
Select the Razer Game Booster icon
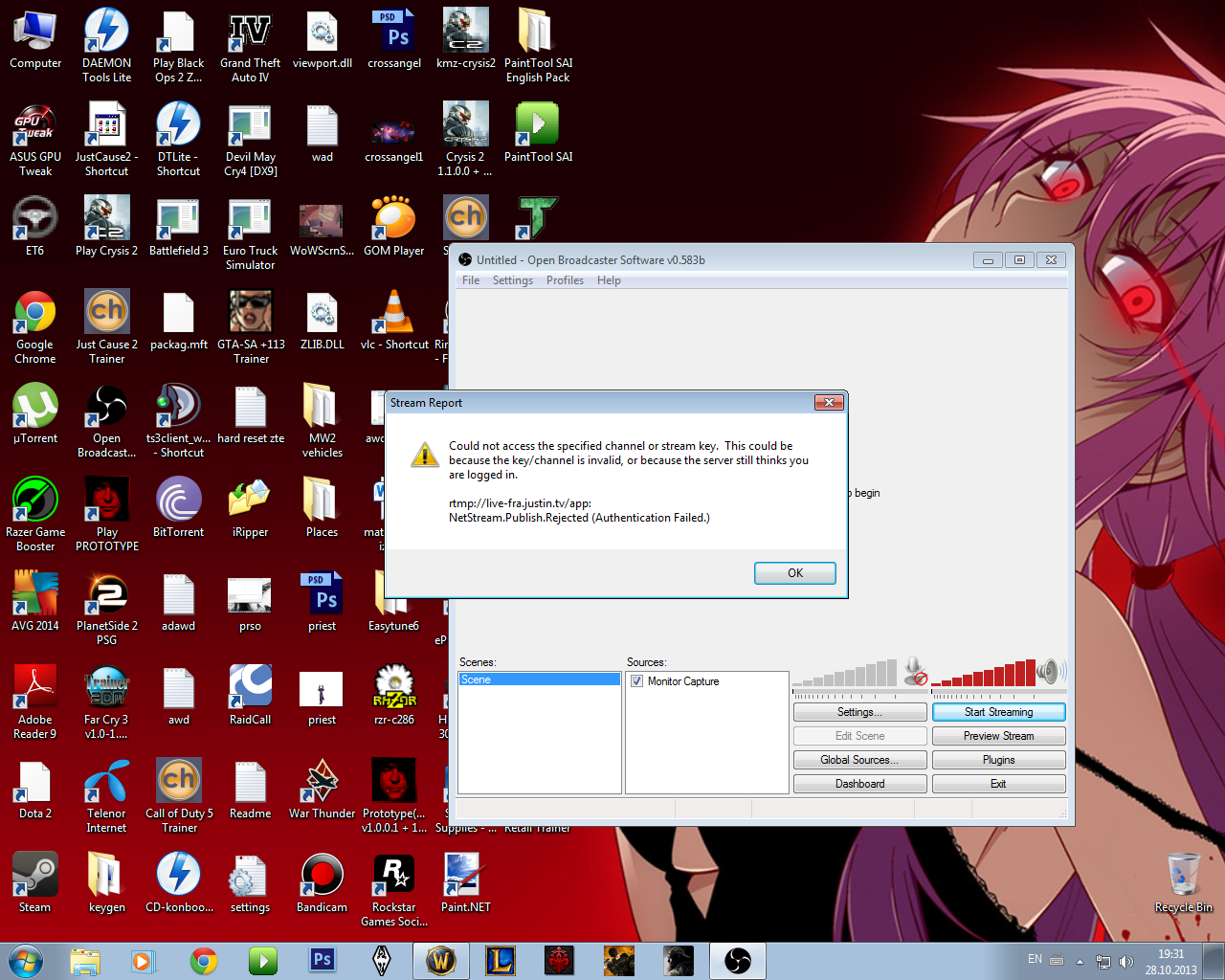35,515
